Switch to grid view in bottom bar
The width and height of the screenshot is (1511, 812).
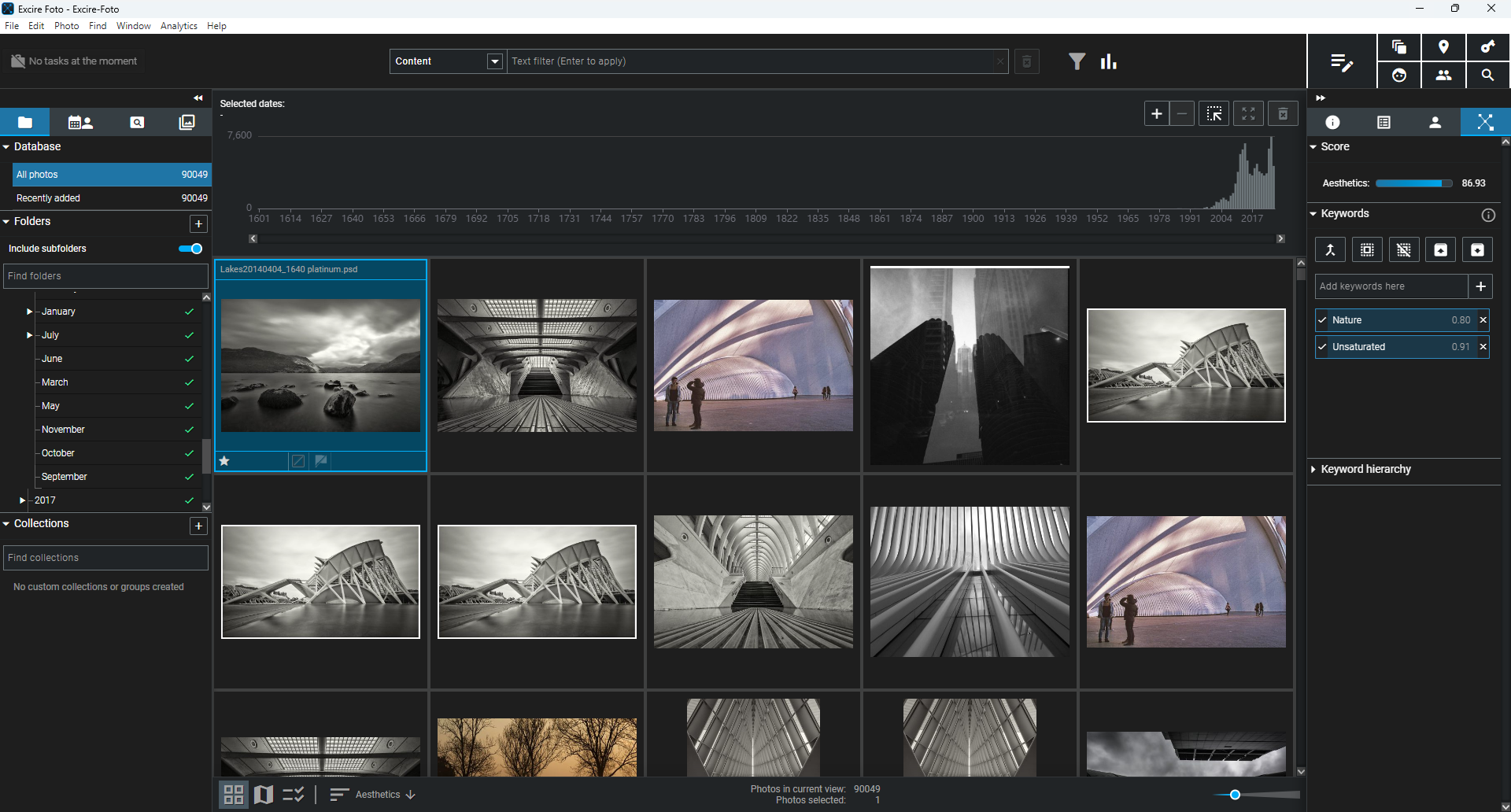click(234, 795)
